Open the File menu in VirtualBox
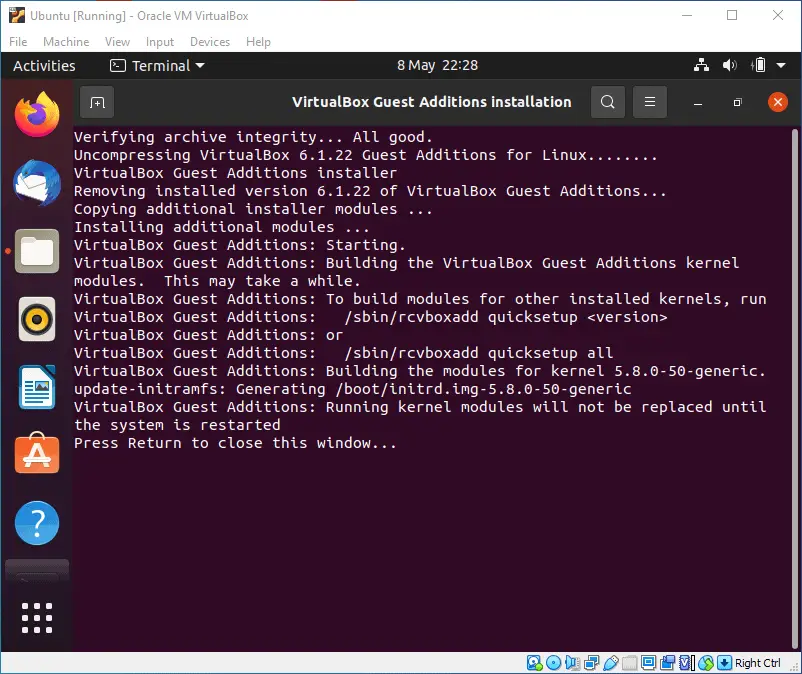 click(x=18, y=42)
